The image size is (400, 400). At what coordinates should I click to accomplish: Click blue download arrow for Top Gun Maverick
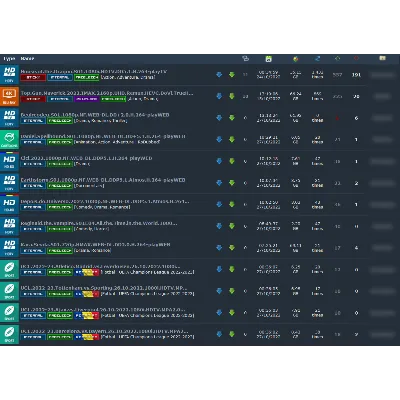(219, 96)
